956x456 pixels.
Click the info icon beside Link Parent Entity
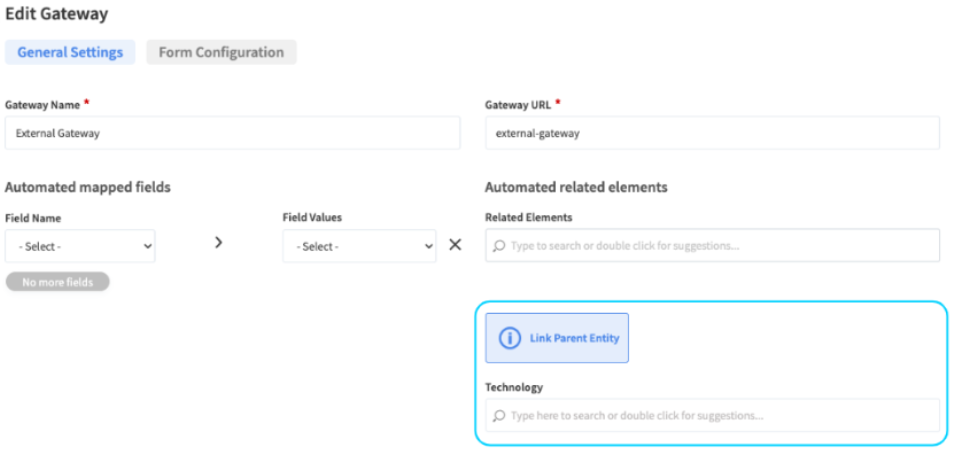(x=510, y=338)
